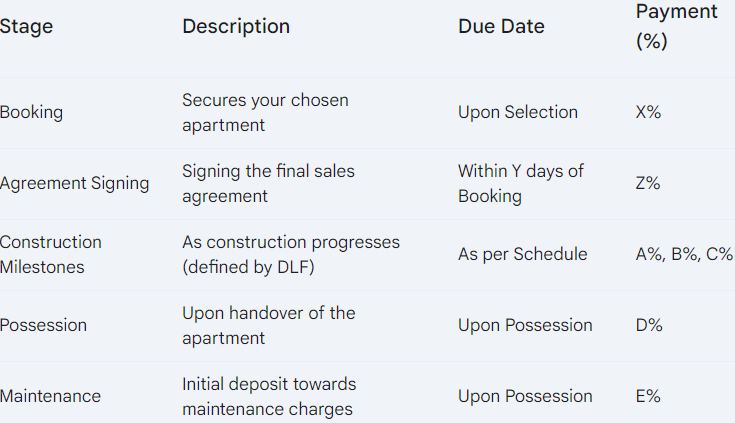The height and width of the screenshot is (423, 735).
Task: Select the 'As per Schedule' cell
Action: 522,255
